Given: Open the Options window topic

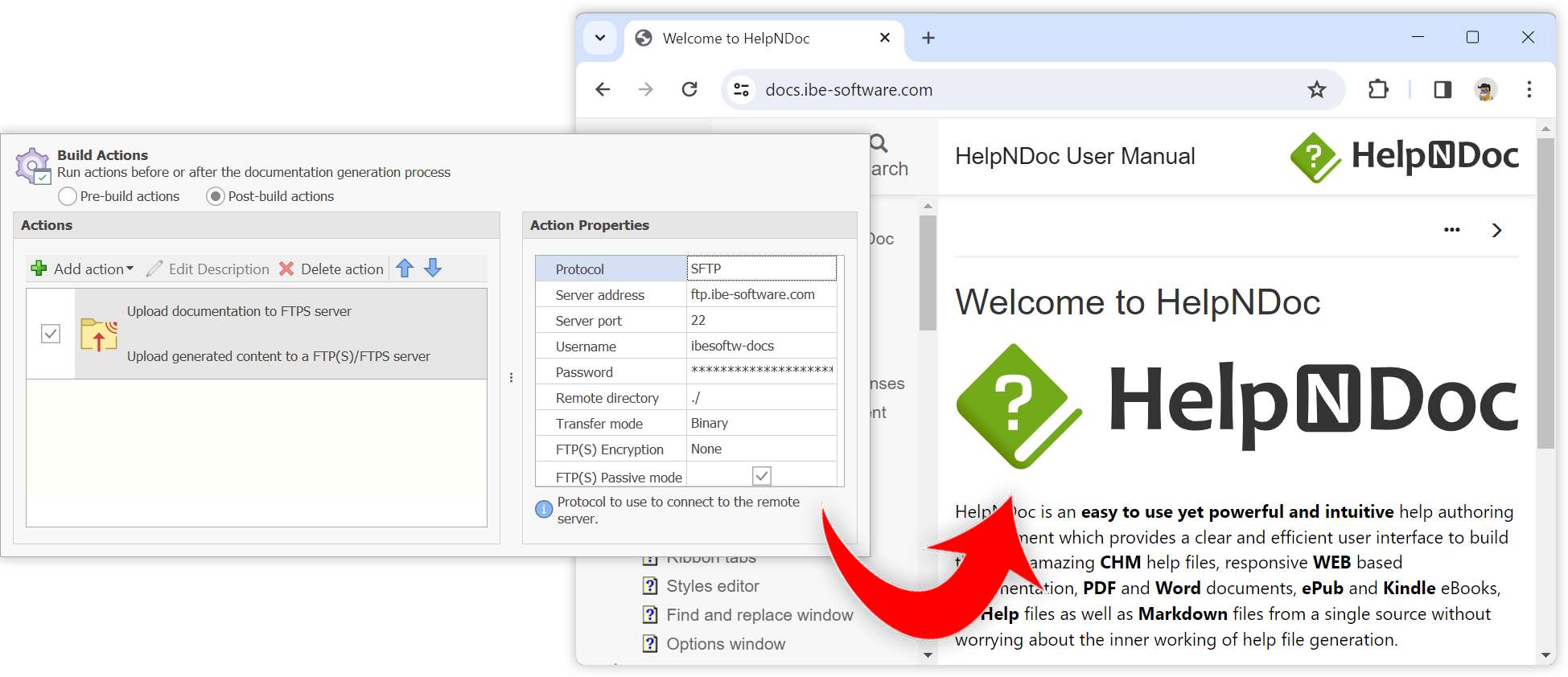Looking at the screenshot, I should tap(726, 644).
